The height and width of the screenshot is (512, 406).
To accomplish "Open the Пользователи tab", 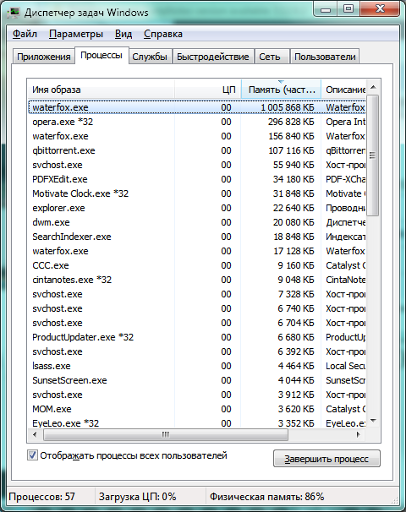I will [325, 57].
